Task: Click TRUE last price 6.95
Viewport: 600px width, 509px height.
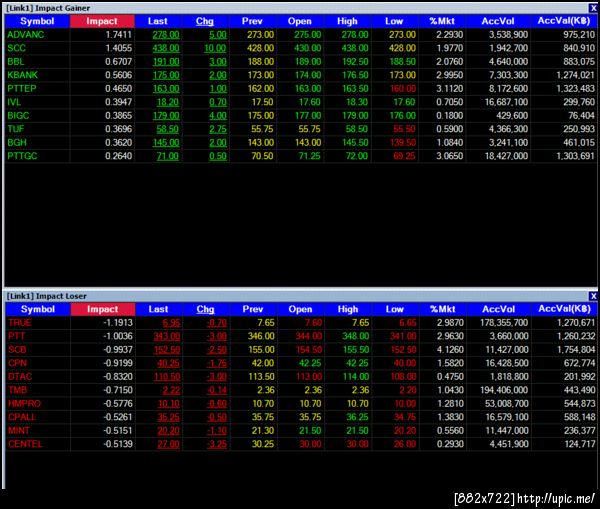Action: (x=171, y=323)
